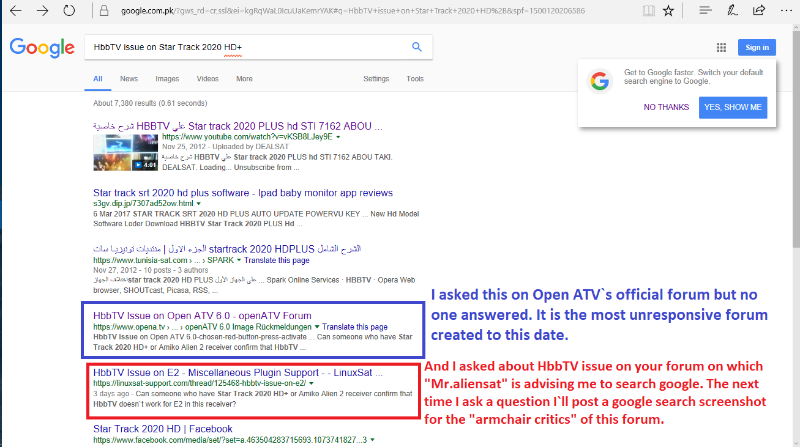
Task: Open the Google apps grid icon
Action: tap(721, 47)
